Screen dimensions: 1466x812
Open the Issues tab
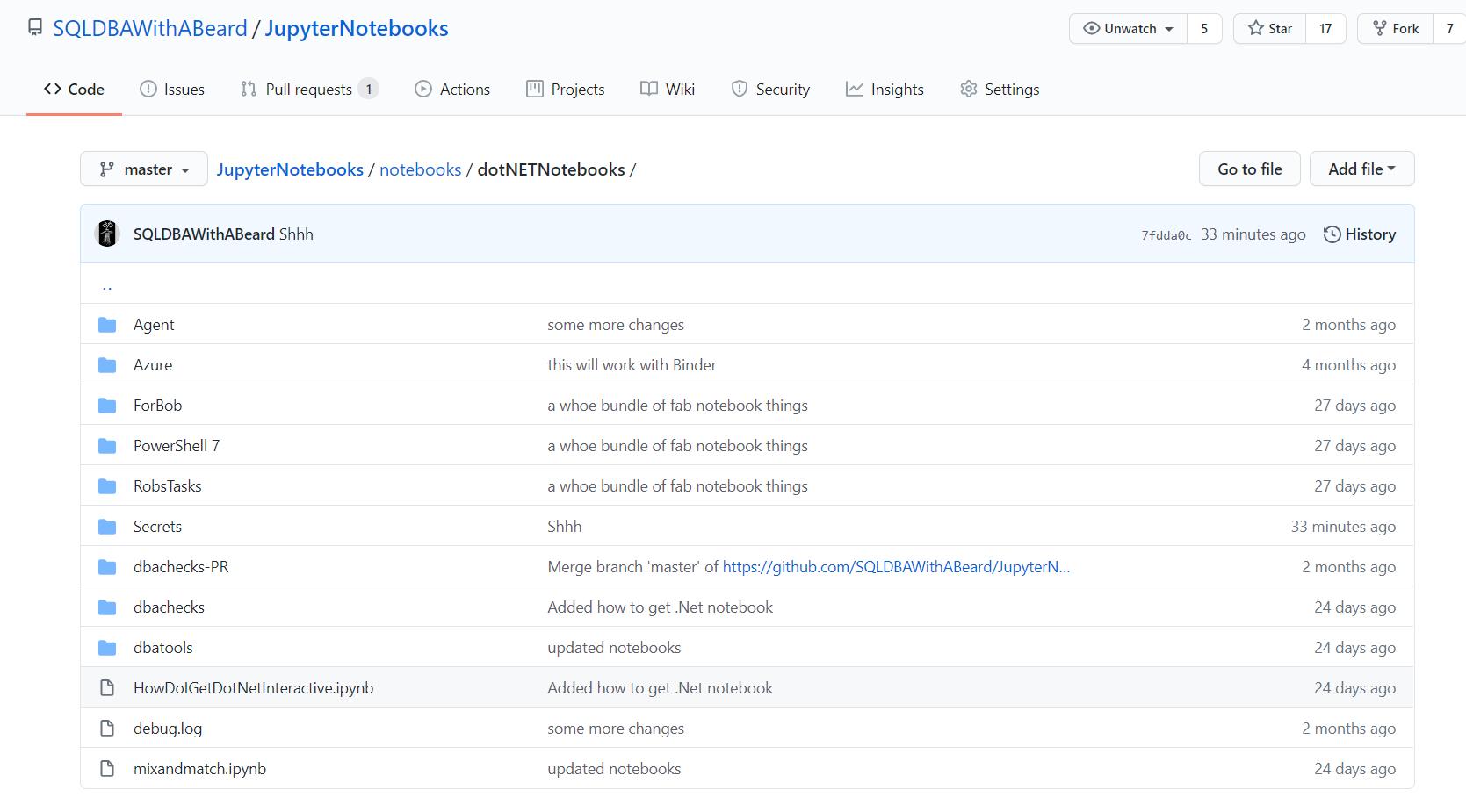[x=172, y=89]
